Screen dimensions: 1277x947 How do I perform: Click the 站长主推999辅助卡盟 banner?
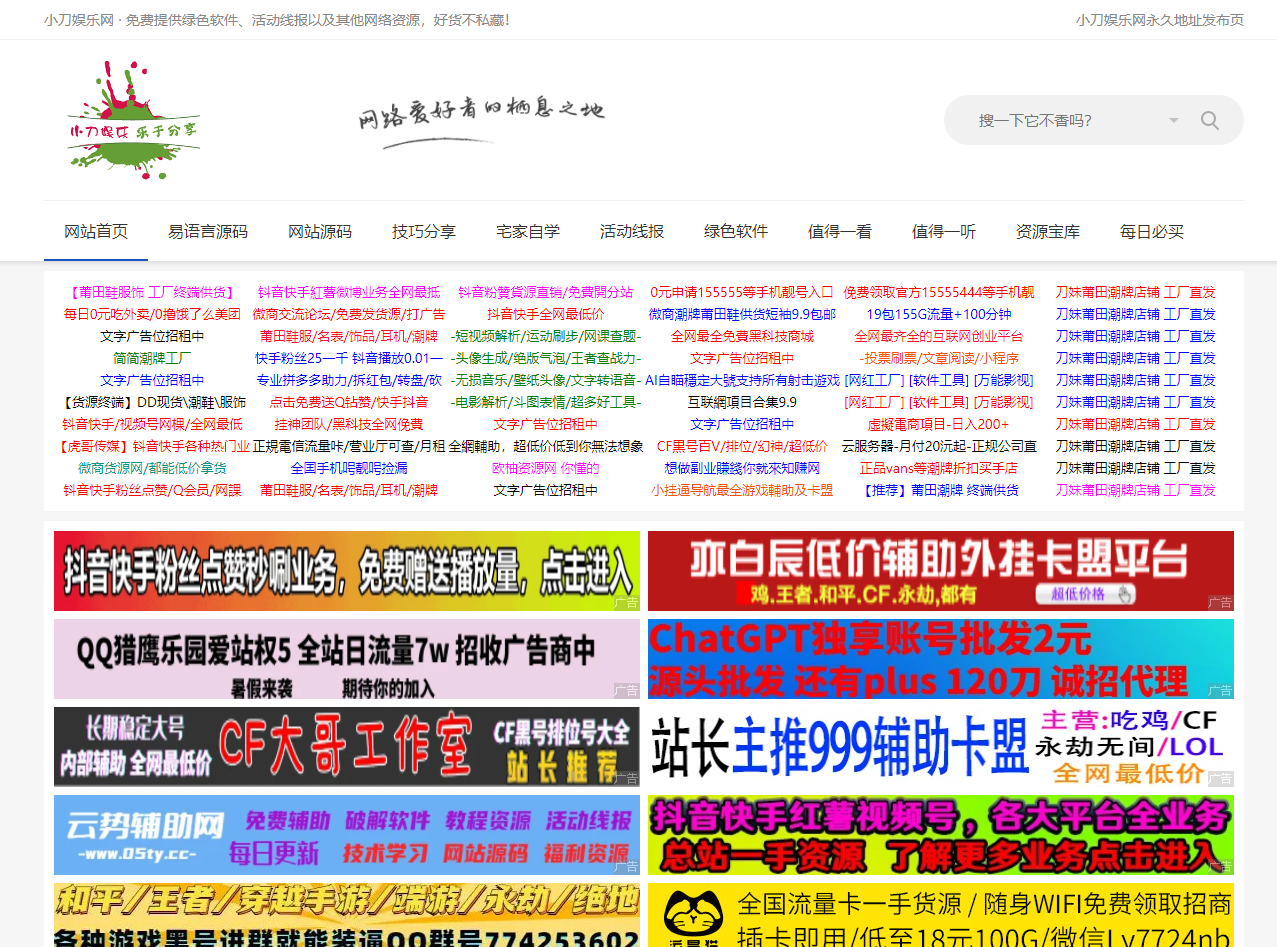click(940, 747)
